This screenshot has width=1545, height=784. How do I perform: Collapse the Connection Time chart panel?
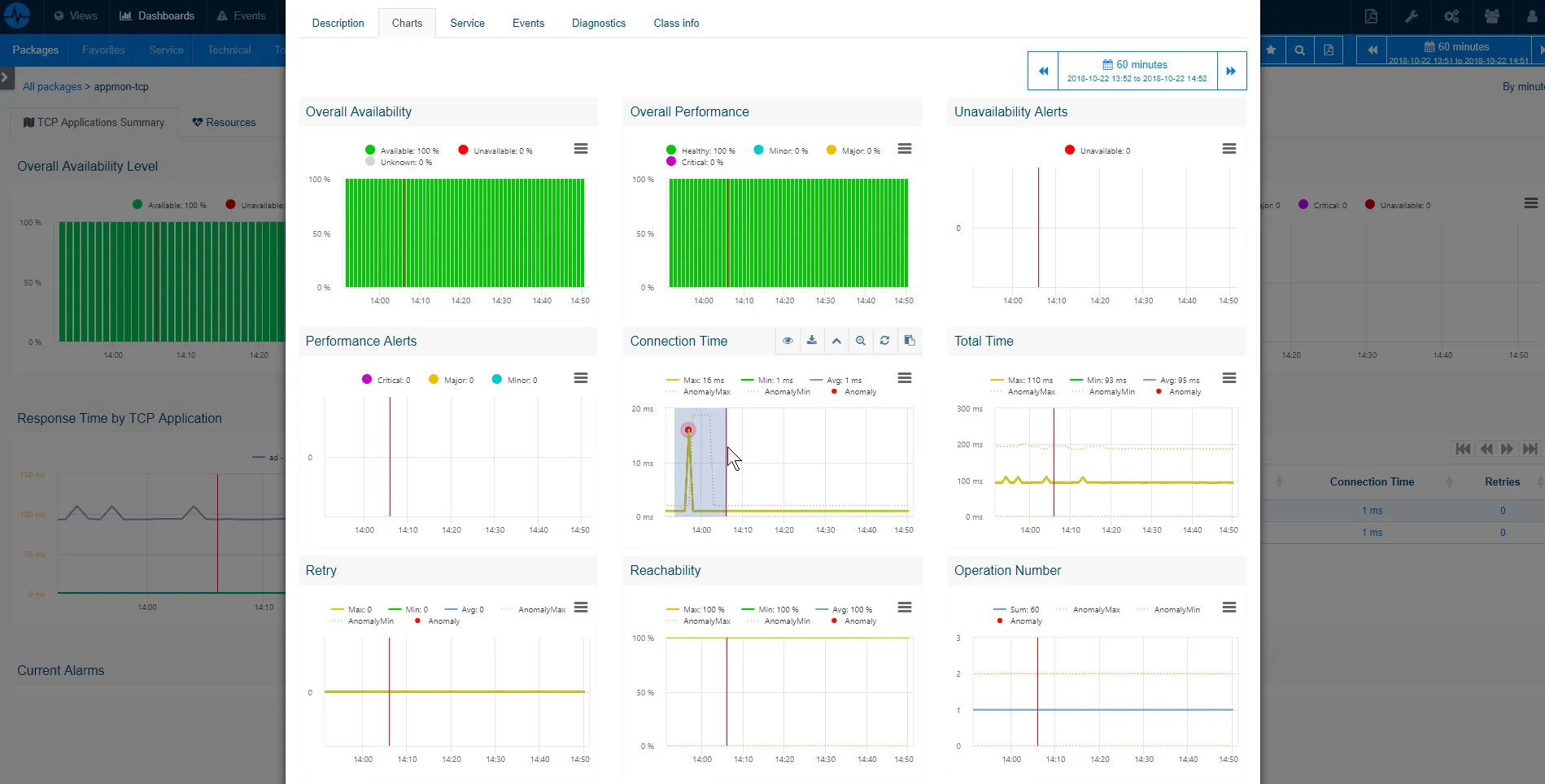(836, 341)
